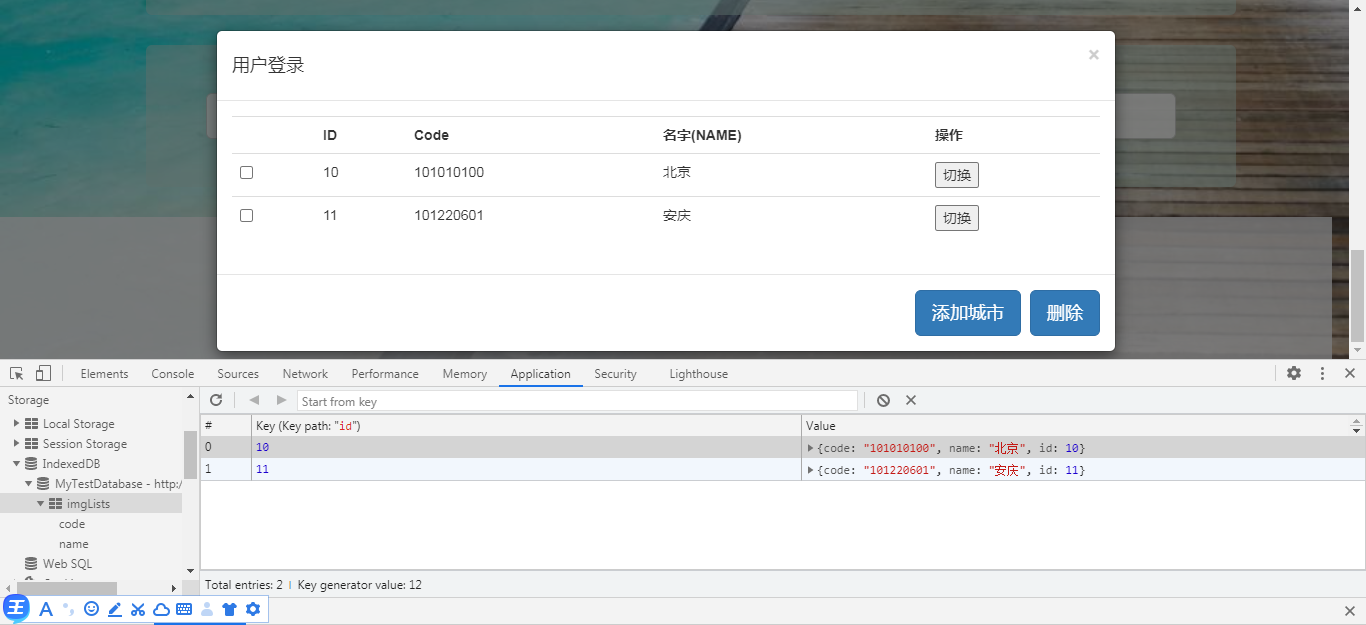Switch to the Network tab in DevTools
Viewport: 1366px width, 625px height.
(x=305, y=373)
